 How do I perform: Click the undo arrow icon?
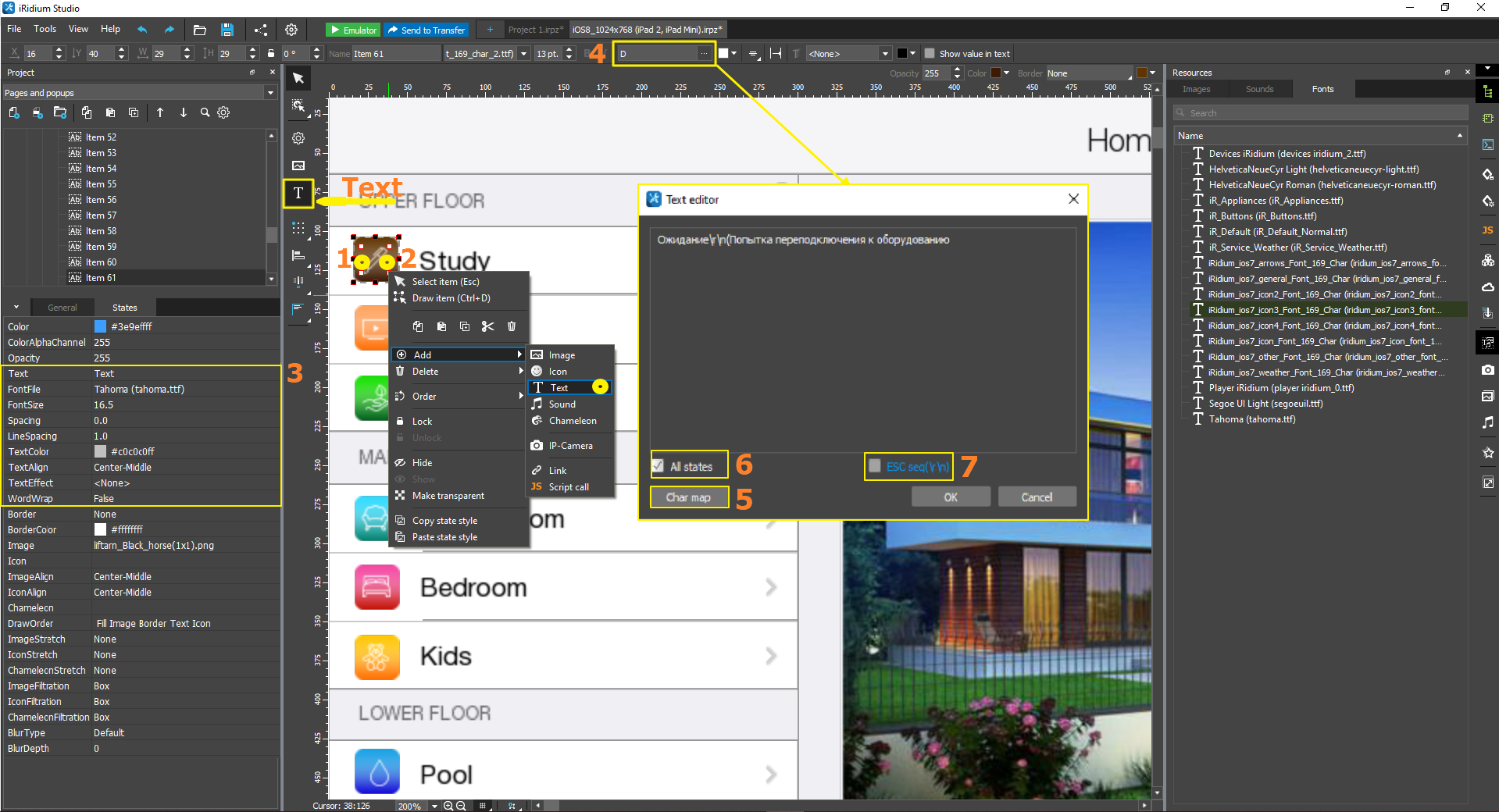pyautogui.click(x=142, y=30)
